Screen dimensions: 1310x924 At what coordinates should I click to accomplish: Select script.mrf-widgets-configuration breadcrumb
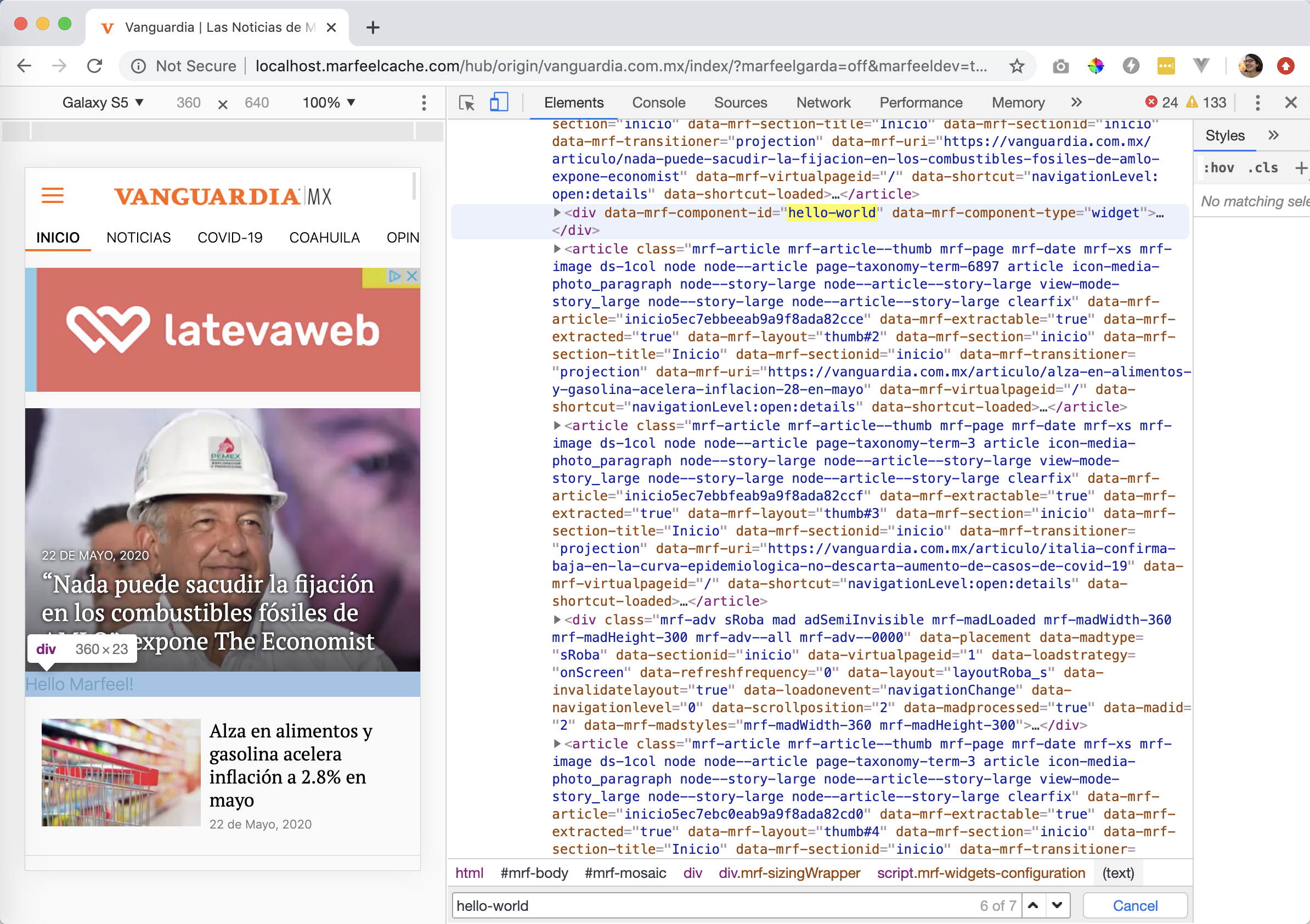point(981,874)
